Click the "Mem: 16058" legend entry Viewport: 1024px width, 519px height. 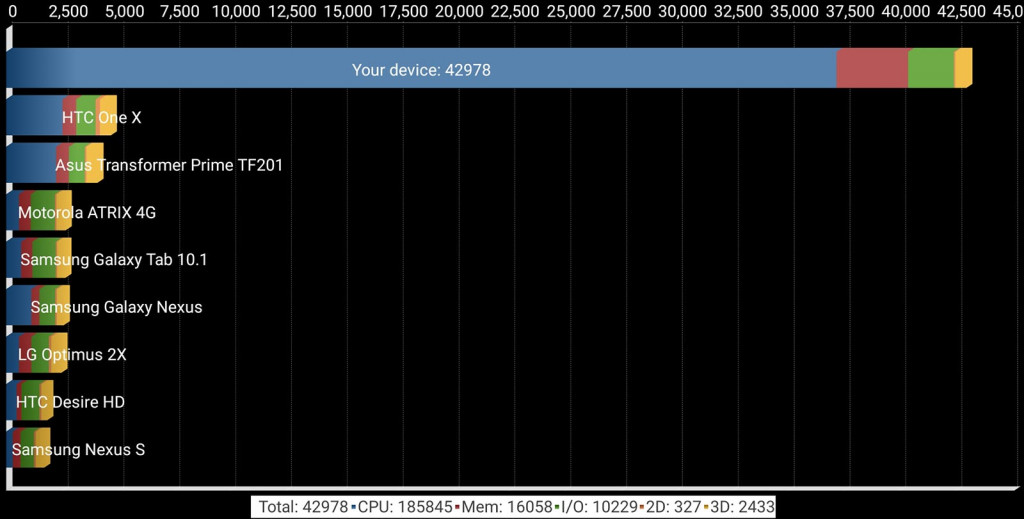(x=507, y=507)
